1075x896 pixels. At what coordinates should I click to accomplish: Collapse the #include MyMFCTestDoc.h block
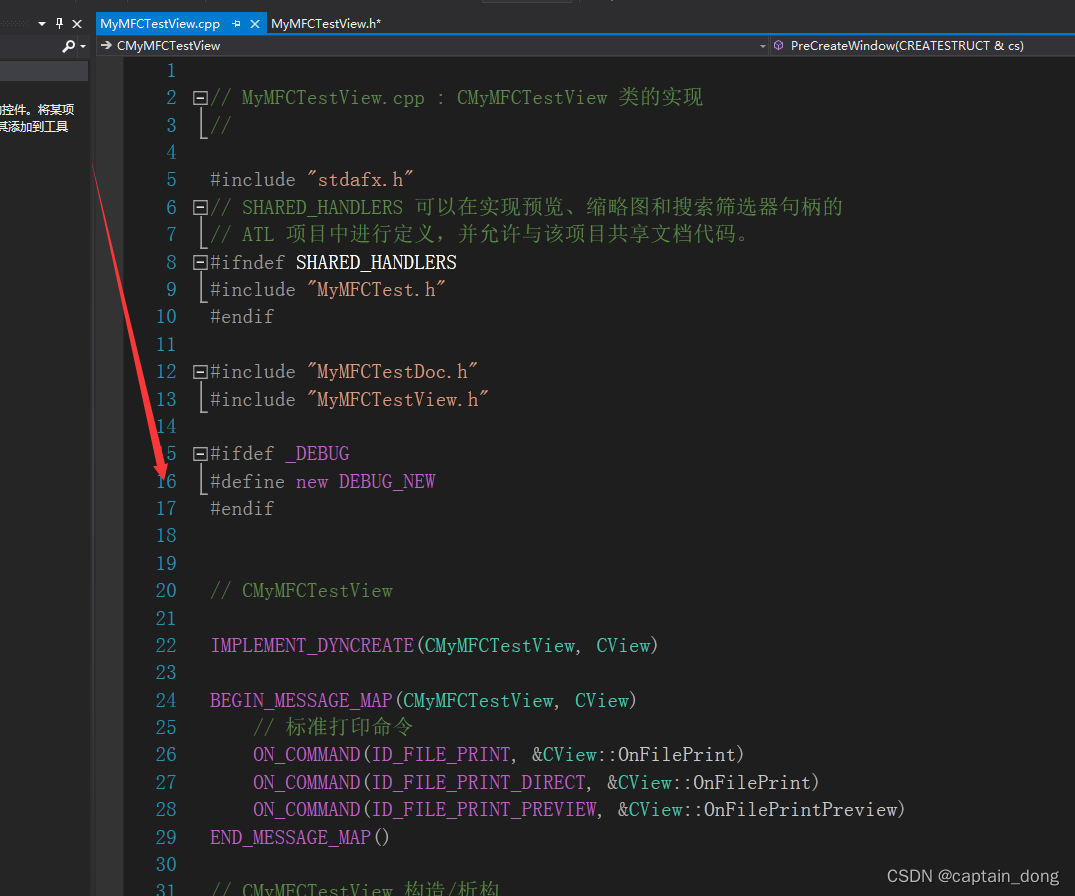[x=200, y=372]
